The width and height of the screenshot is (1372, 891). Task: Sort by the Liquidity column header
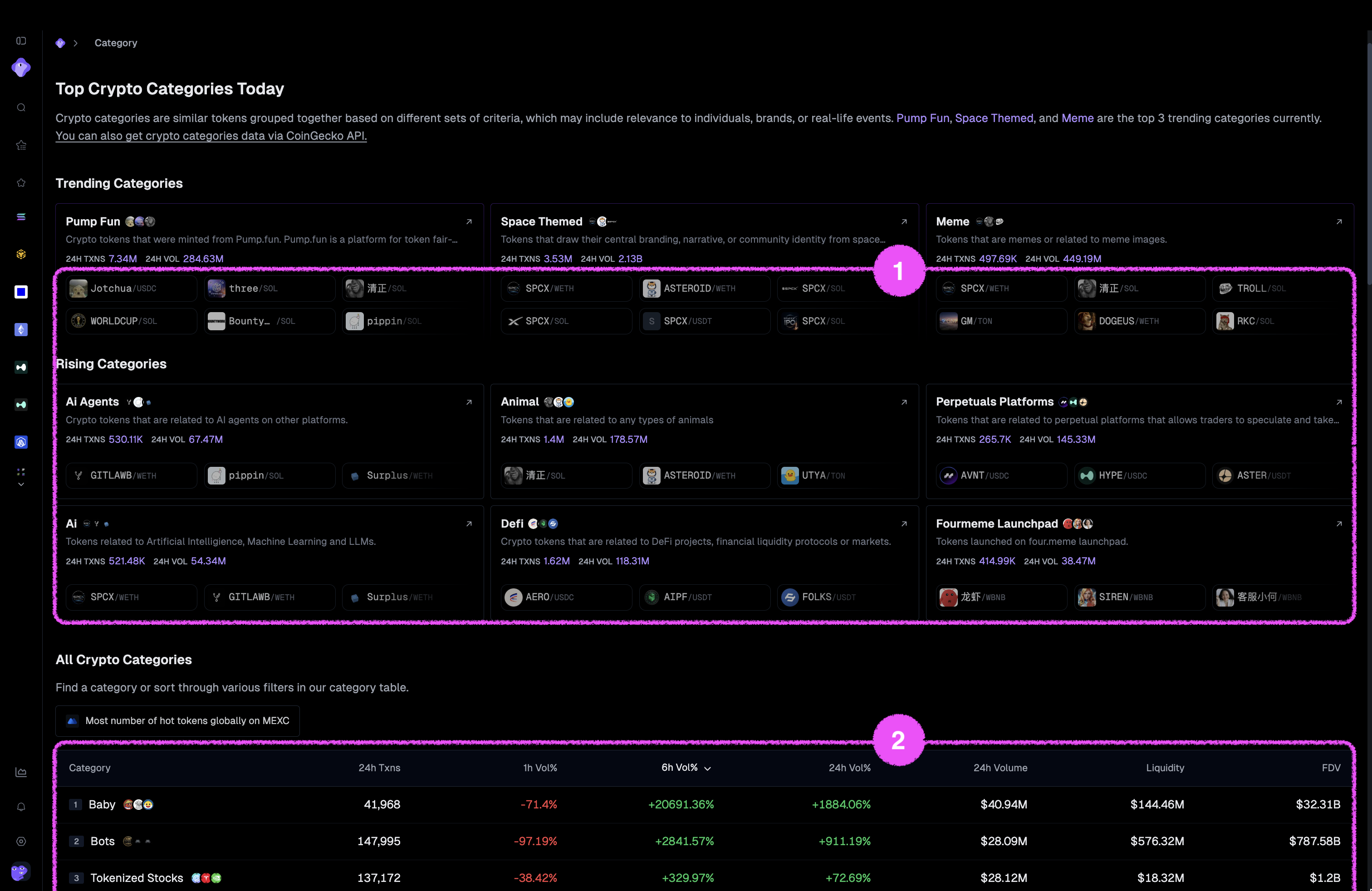tap(1165, 768)
